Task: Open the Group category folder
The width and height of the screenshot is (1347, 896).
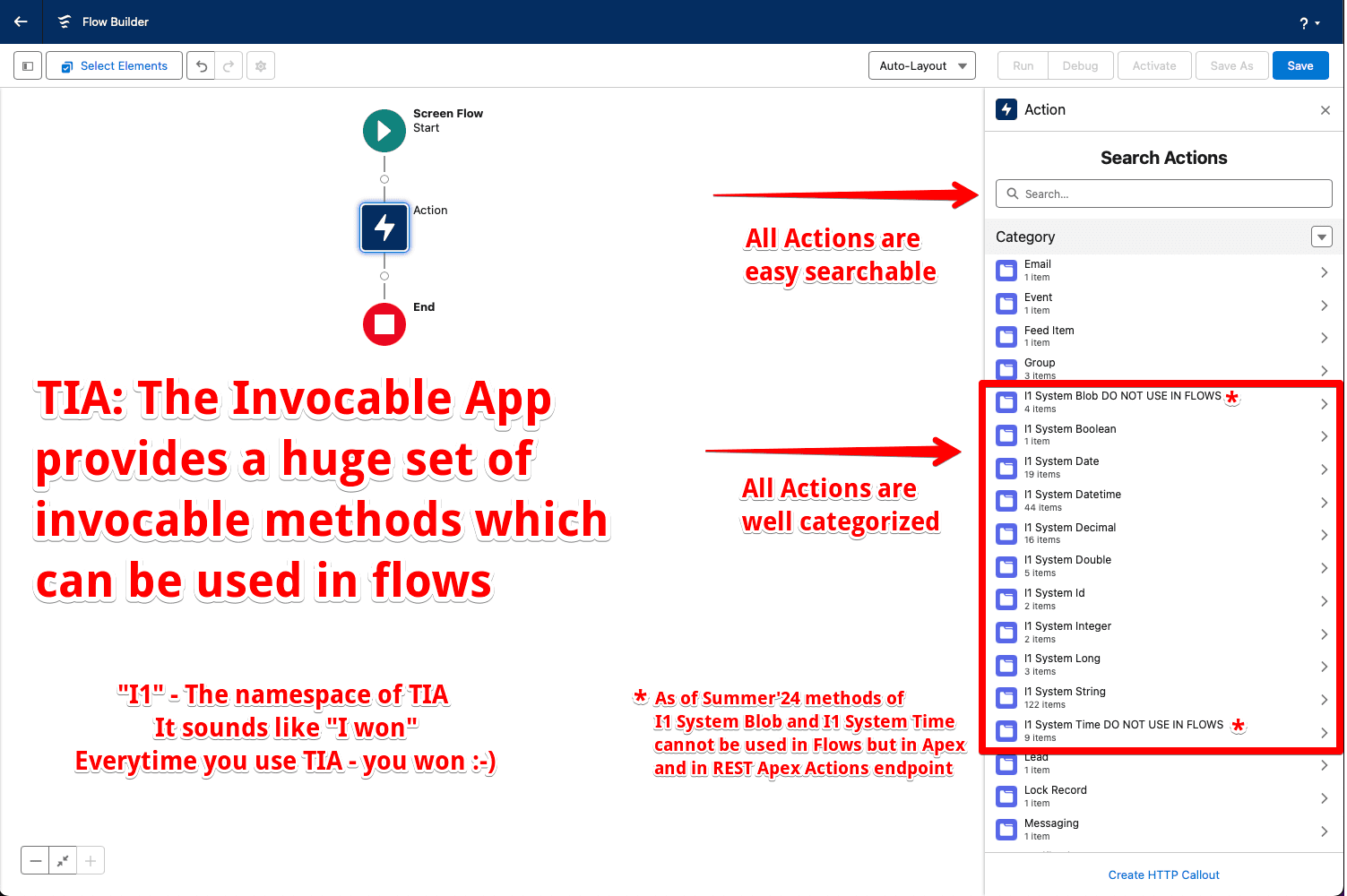Action: (x=1006, y=369)
